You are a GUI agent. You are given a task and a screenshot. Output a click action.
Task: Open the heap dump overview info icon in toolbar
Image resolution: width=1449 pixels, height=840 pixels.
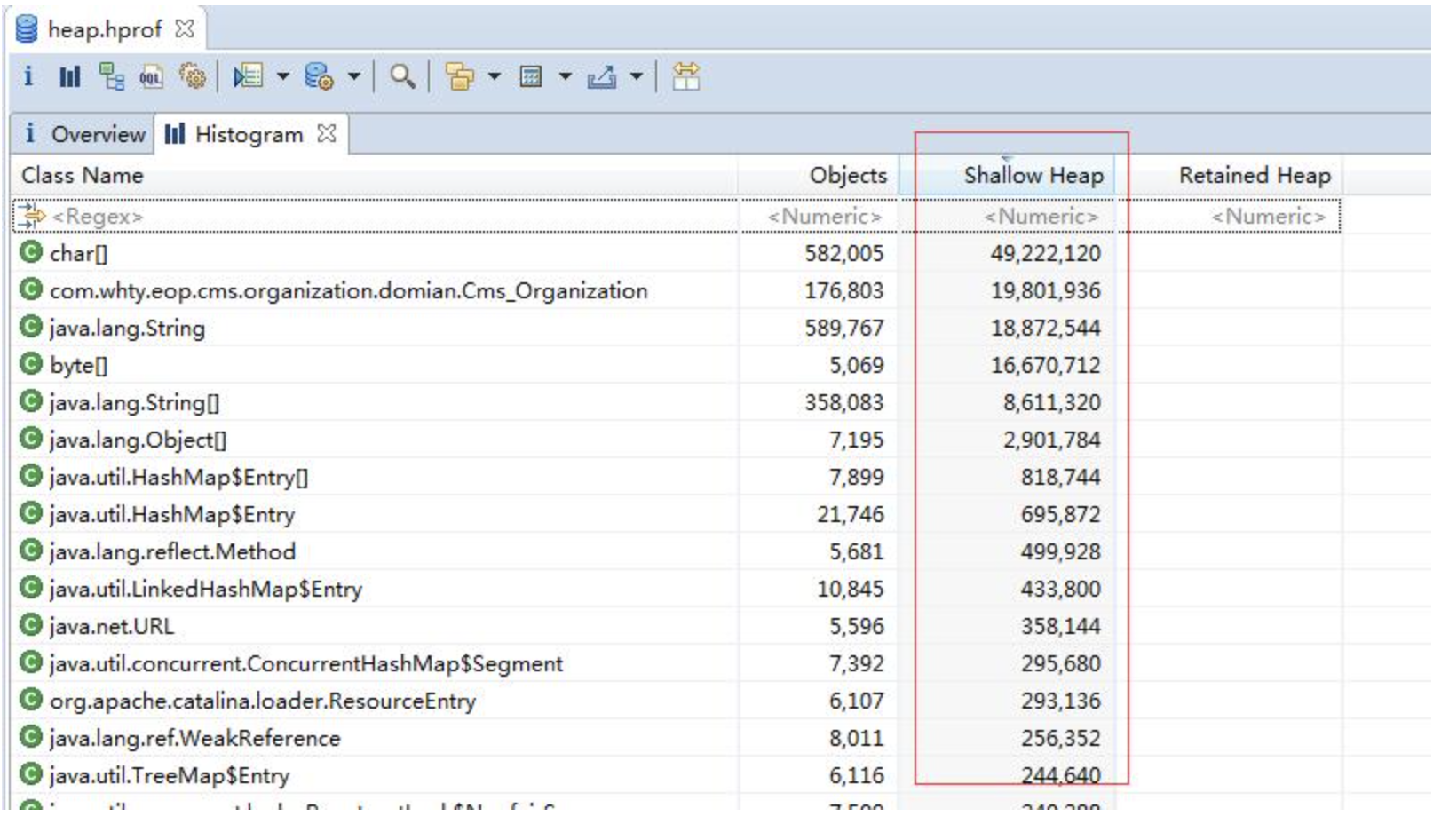click(28, 76)
